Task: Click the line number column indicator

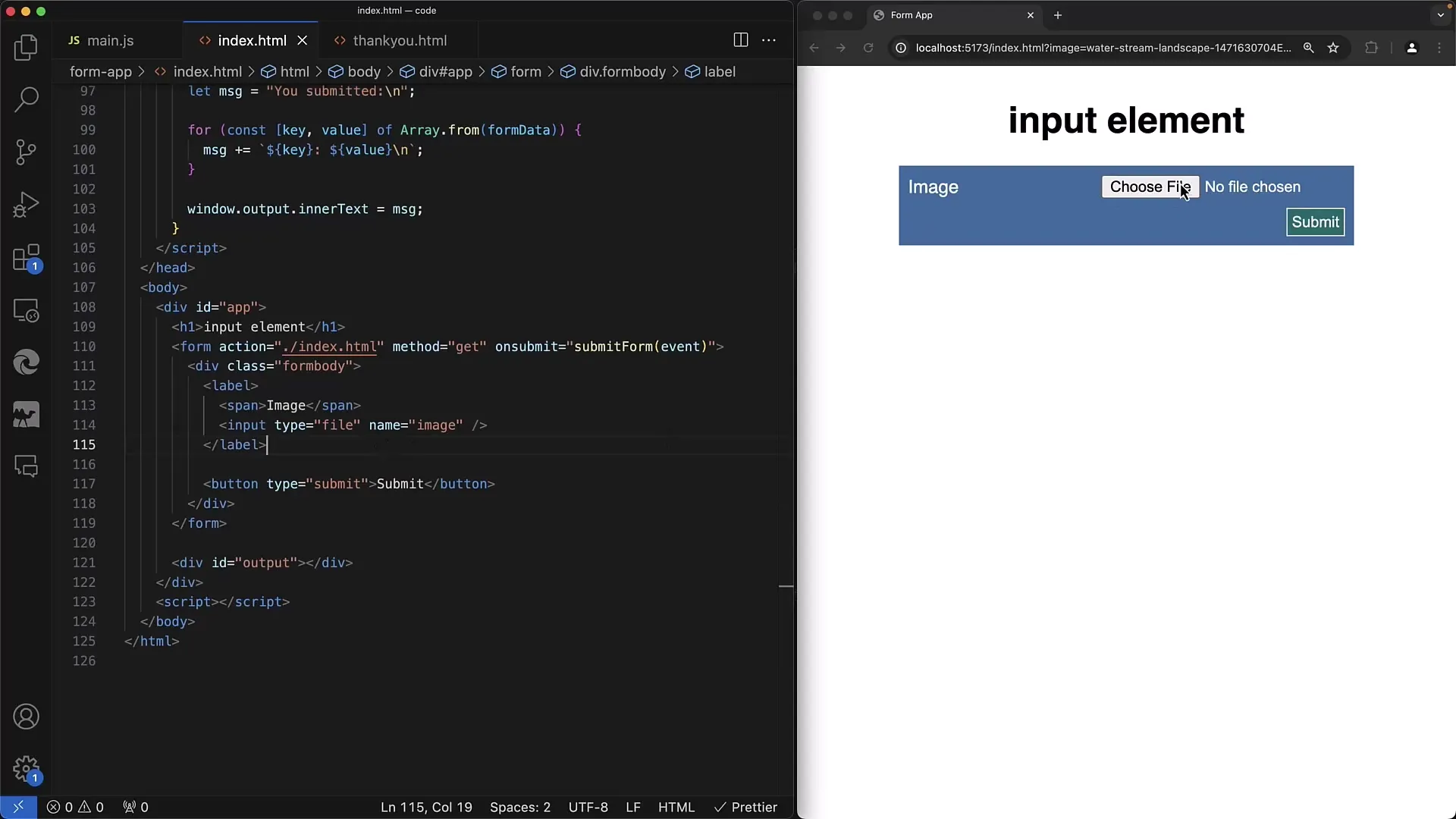Action: [426, 807]
